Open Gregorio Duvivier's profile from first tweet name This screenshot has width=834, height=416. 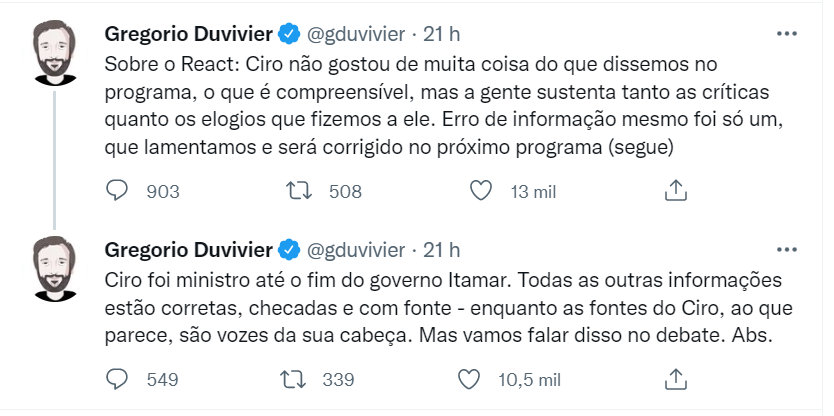189,34
